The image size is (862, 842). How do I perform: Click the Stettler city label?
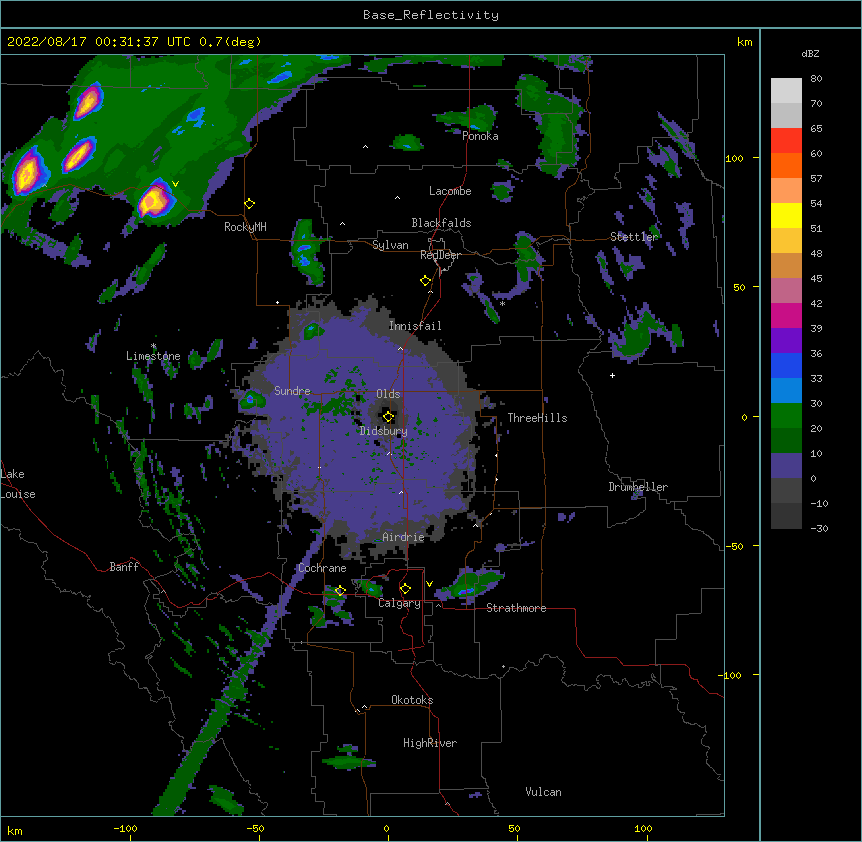(634, 237)
